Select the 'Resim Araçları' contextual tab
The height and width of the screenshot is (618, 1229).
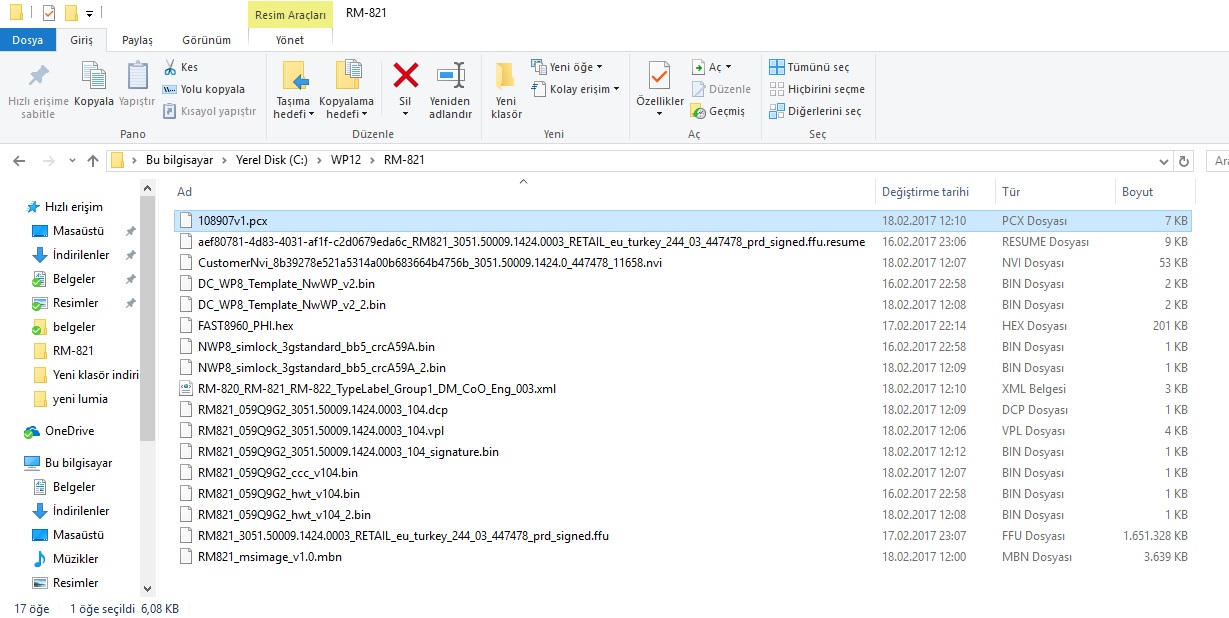[x=290, y=14]
